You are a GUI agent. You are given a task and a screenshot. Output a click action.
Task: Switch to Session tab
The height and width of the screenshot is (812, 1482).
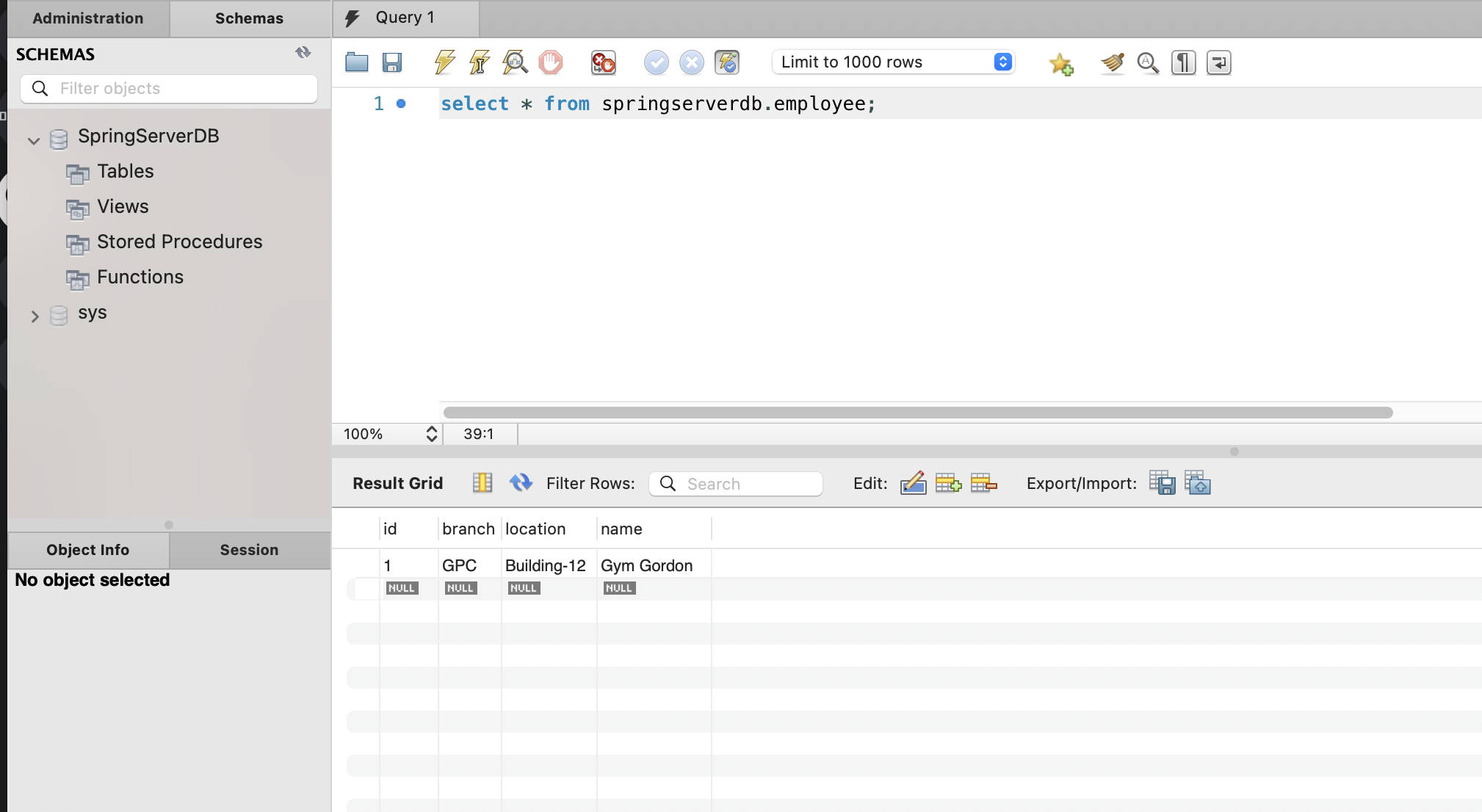coord(250,550)
